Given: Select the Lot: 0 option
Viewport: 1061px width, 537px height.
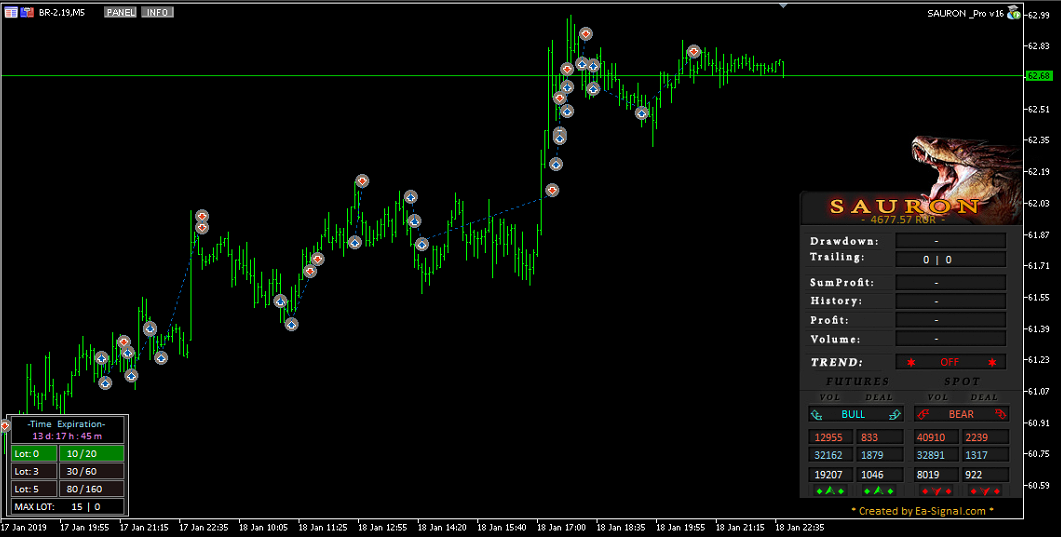Looking at the screenshot, I should (34, 453).
